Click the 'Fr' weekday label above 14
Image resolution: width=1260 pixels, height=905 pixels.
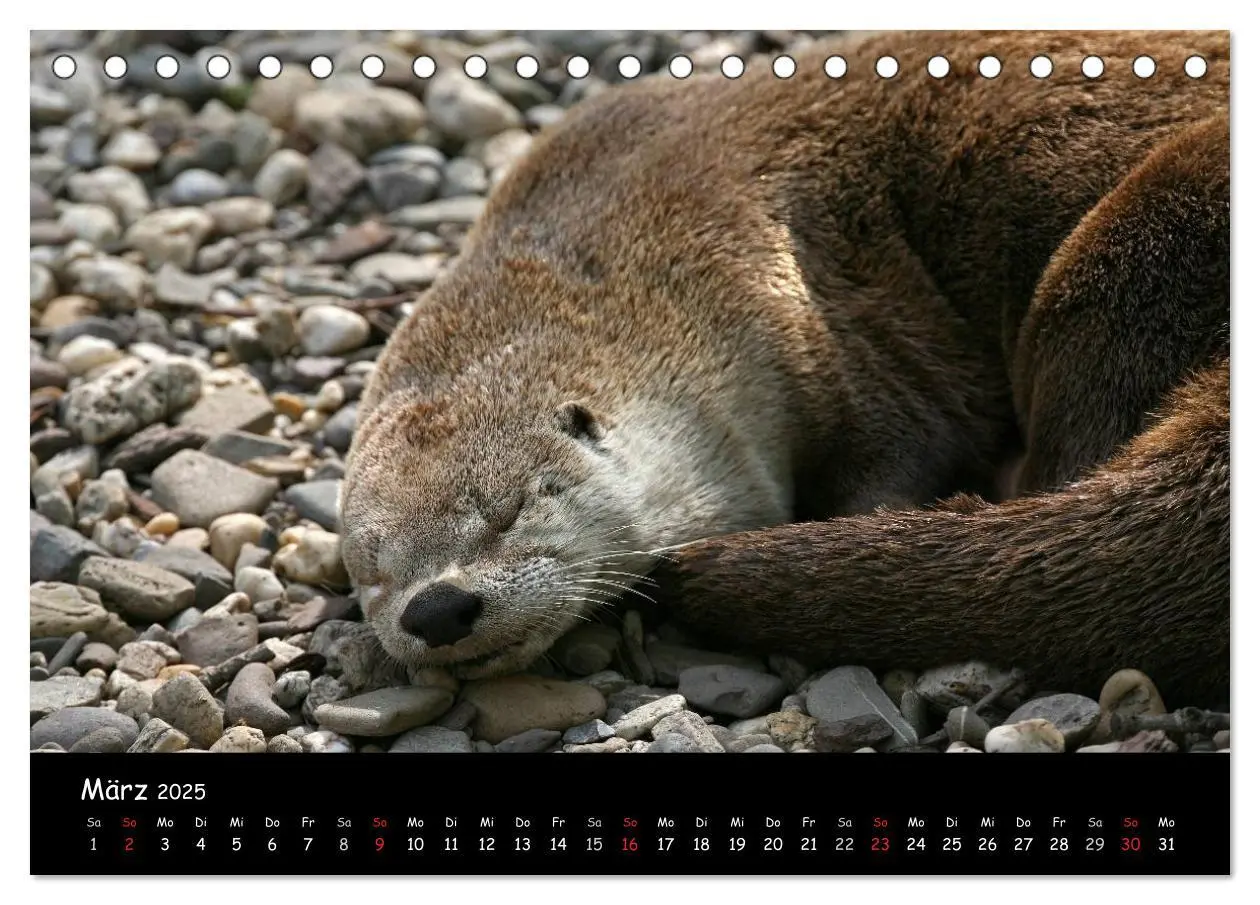click(x=558, y=822)
